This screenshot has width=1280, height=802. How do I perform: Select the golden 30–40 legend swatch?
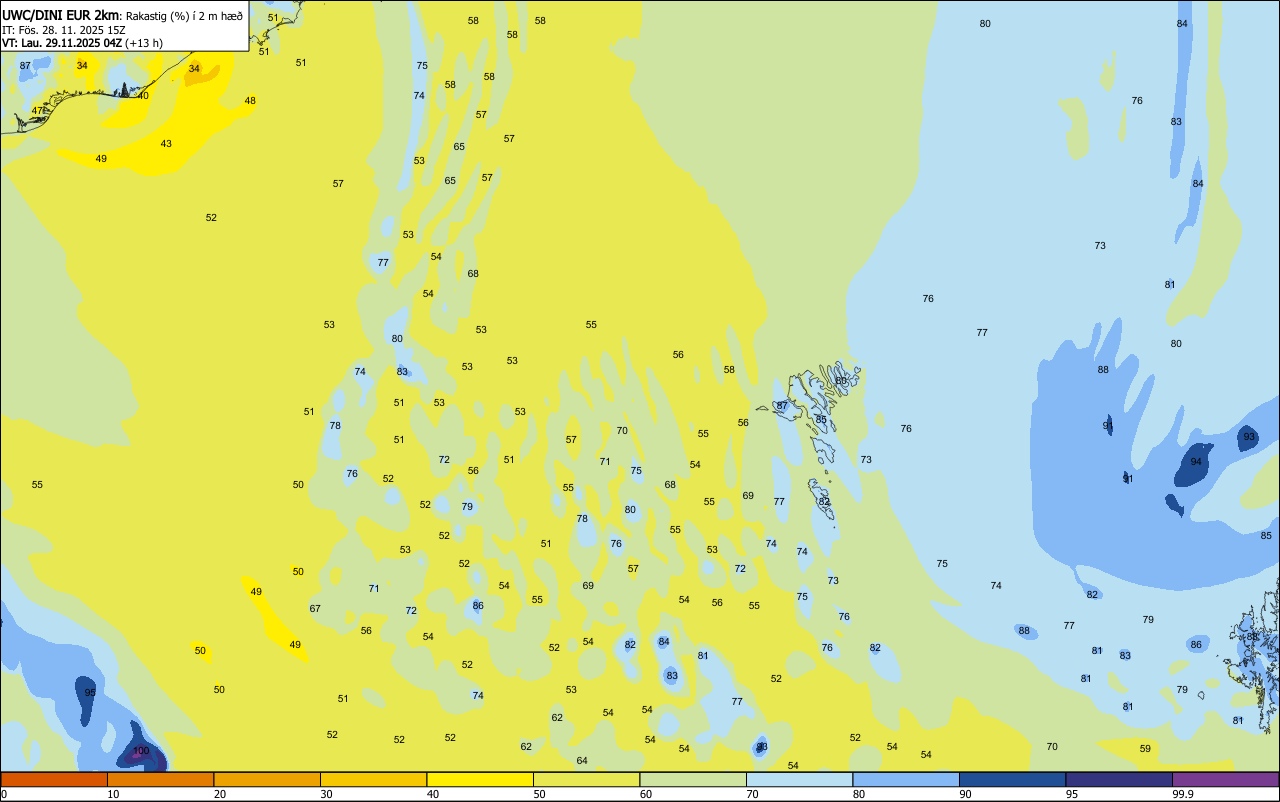point(373,779)
